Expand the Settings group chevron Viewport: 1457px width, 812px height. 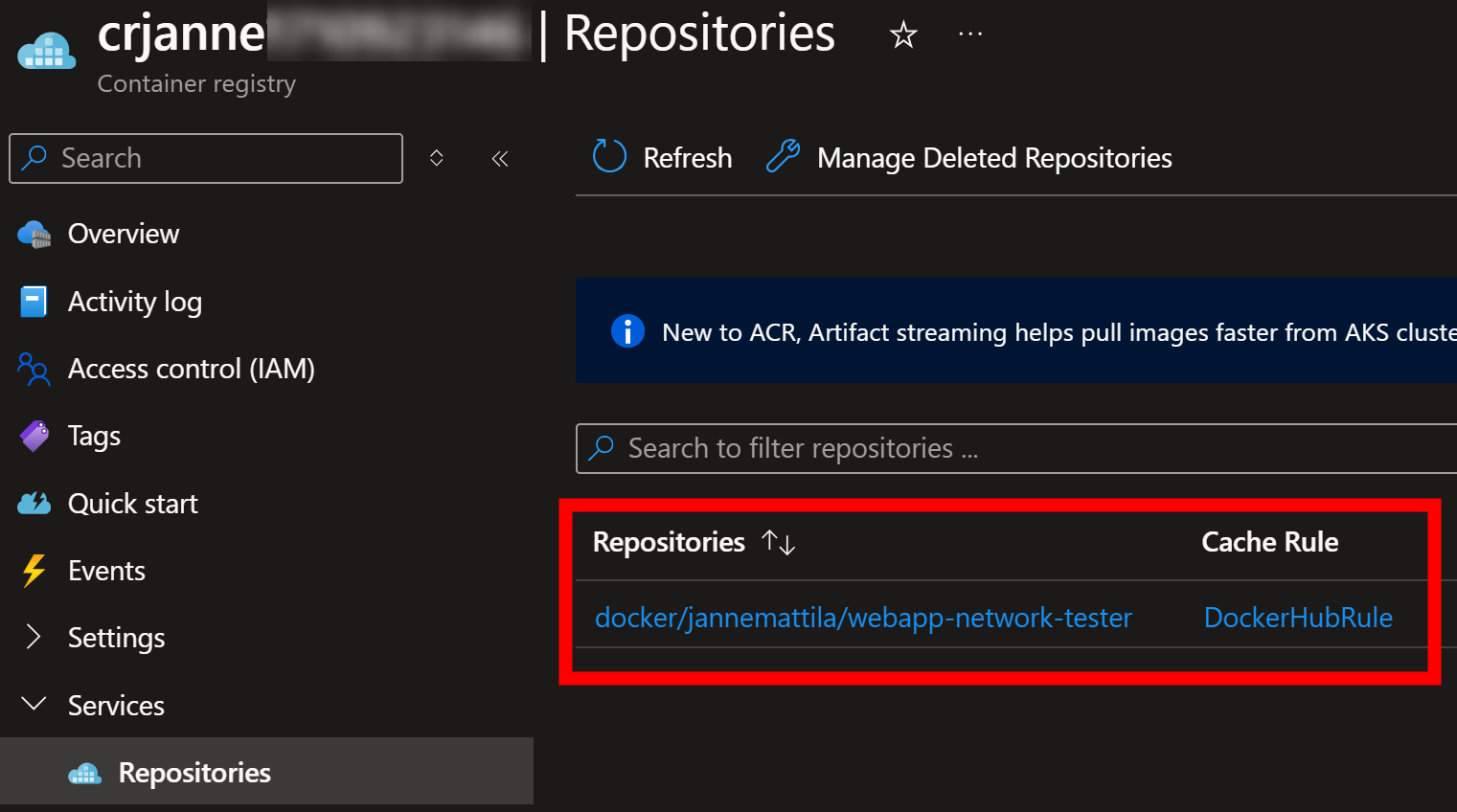pyautogui.click(x=34, y=637)
